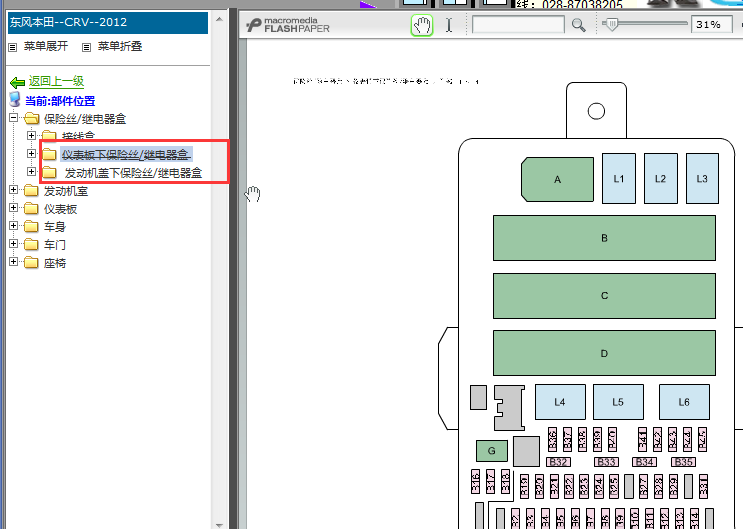Select the 保险丝/继电器盒 tree label
The width and height of the screenshot is (743, 529).
tap(85, 119)
